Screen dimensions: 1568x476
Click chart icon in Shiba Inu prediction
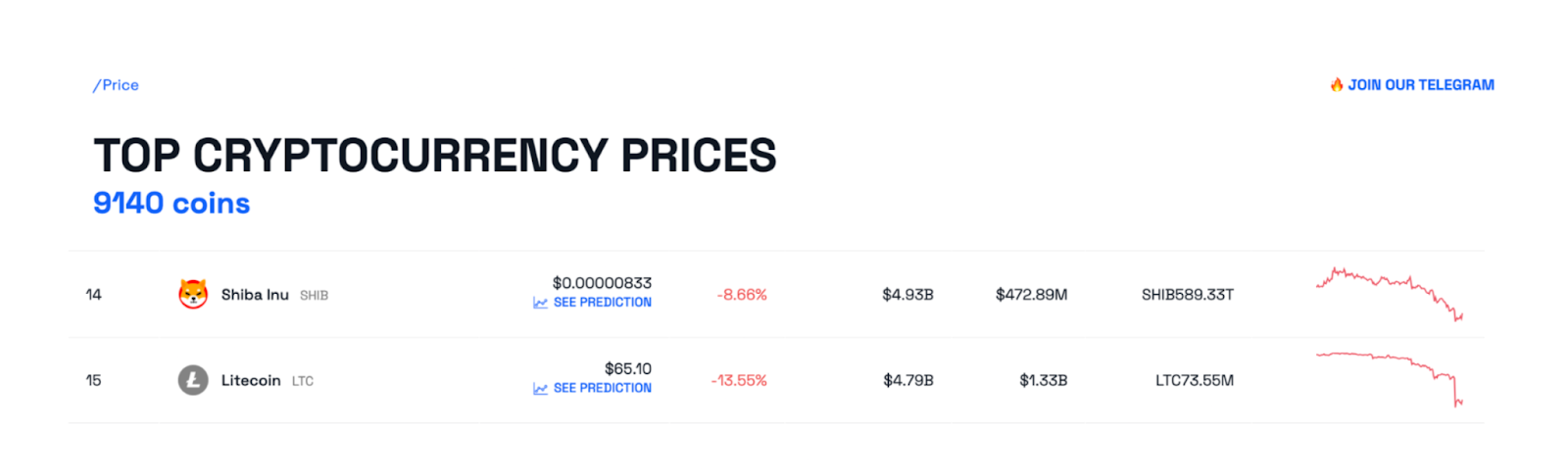pyautogui.click(x=540, y=303)
